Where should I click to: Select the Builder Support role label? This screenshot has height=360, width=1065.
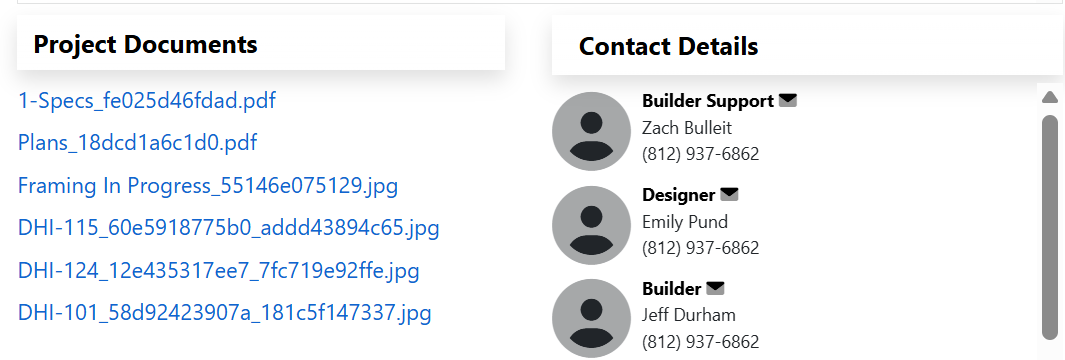click(x=708, y=101)
